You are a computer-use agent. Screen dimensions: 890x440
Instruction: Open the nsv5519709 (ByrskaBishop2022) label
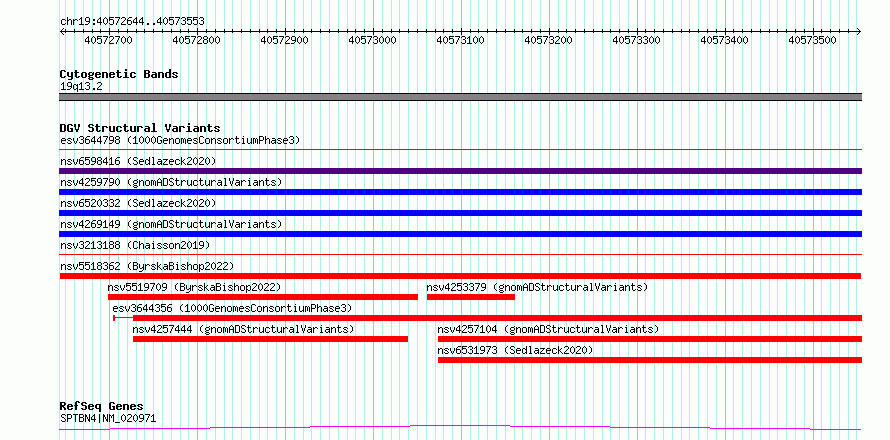pyautogui.click(x=195, y=287)
